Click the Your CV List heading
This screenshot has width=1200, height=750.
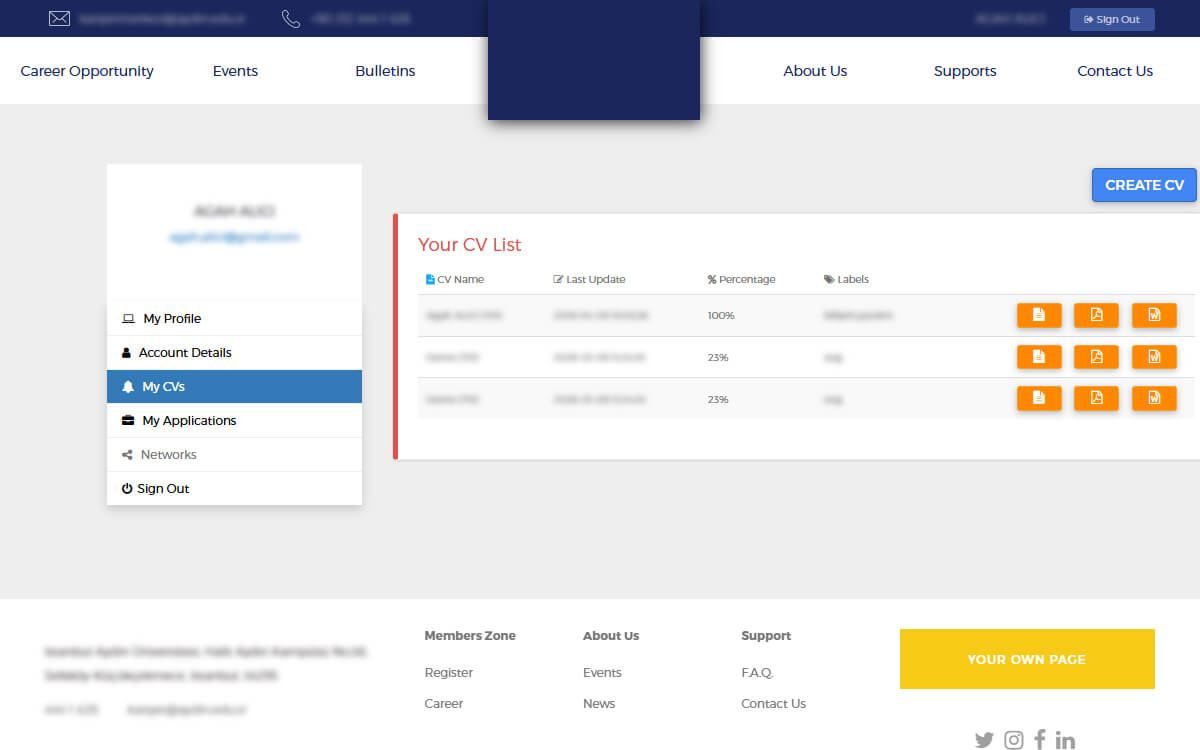[x=469, y=245]
